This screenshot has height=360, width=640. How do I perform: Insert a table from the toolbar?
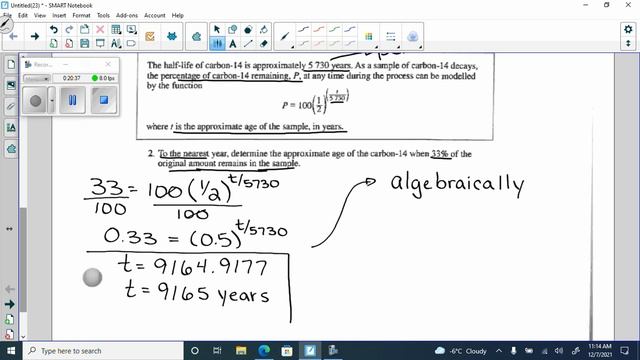coord(116,29)
